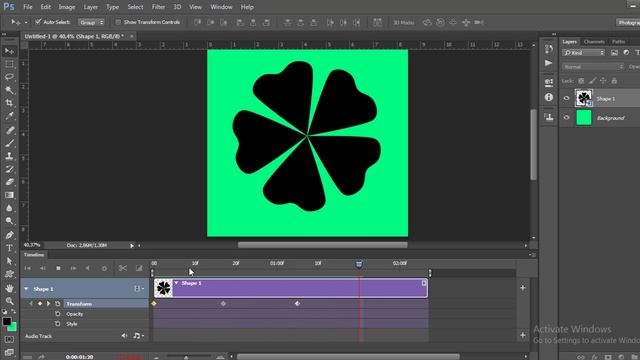This screenshot has width=640, height=360.
Task: Open the Normal blend mode dropdown
Action: (x=593, y=67)
